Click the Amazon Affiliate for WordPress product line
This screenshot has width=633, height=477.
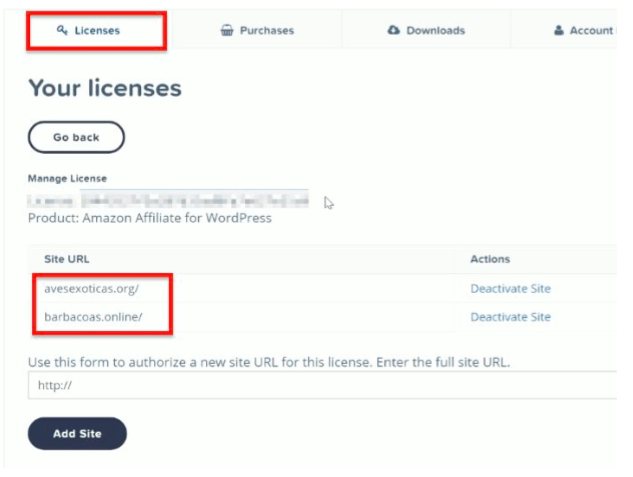click(150, 217)
